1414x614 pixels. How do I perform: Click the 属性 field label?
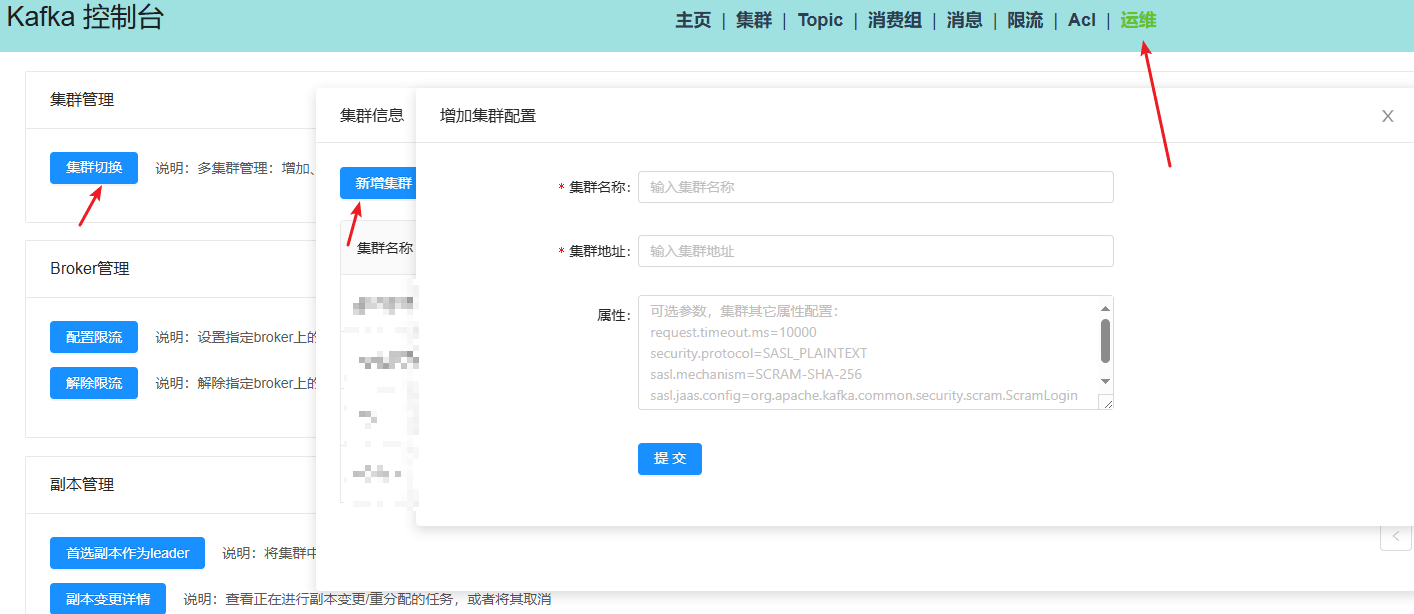(x=614, y=315)
